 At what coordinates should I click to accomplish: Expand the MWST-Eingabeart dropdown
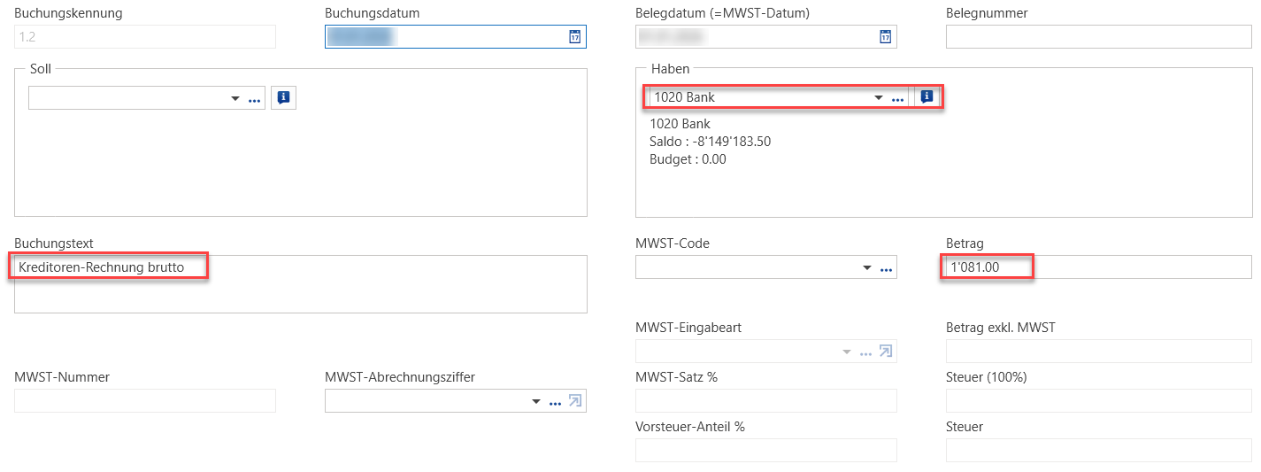pyautogui.click(x=847, y=351)
